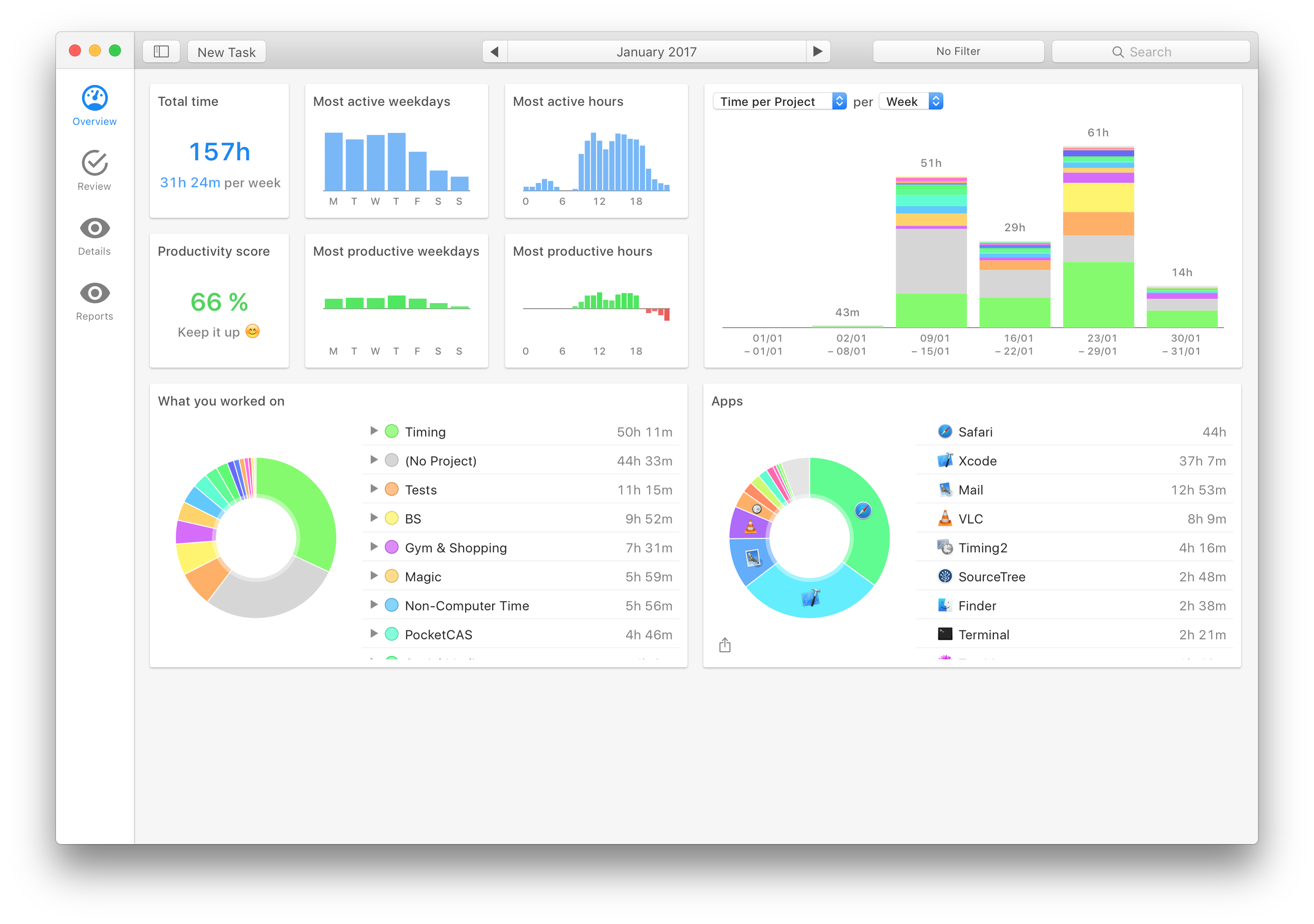Click the Xcode icon in apps list

pyautogui.click(x=945, y=461)
